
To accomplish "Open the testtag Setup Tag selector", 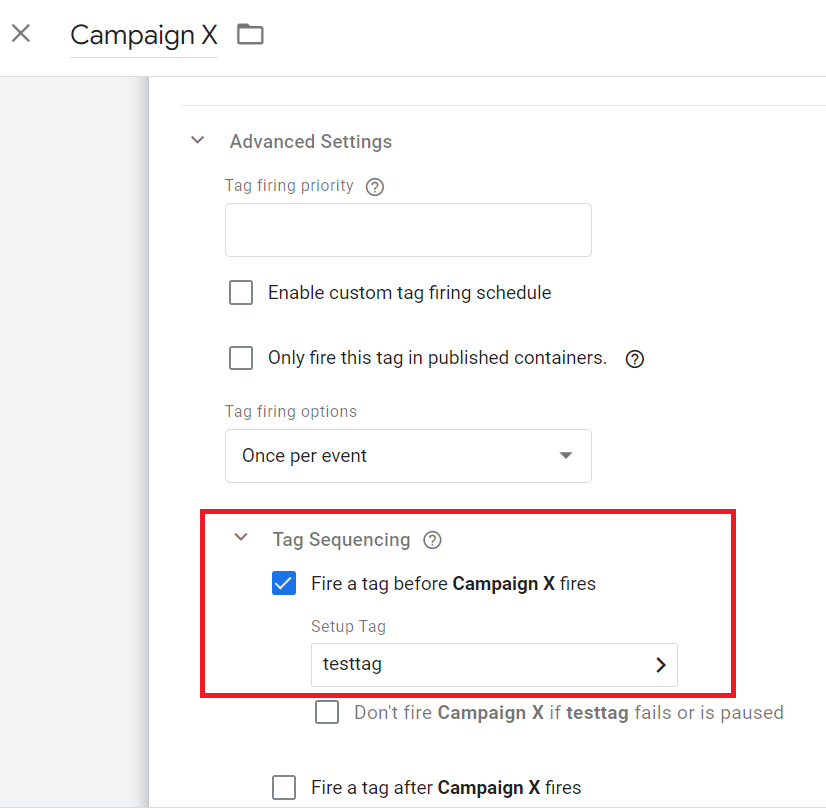I will click(x=494, y=665).
